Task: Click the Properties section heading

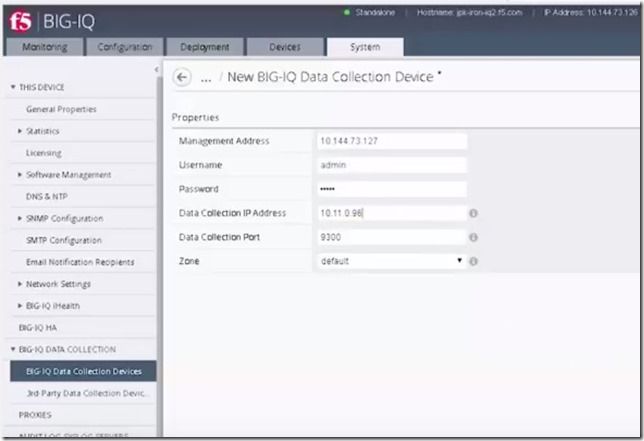Action: click(195, 117)
